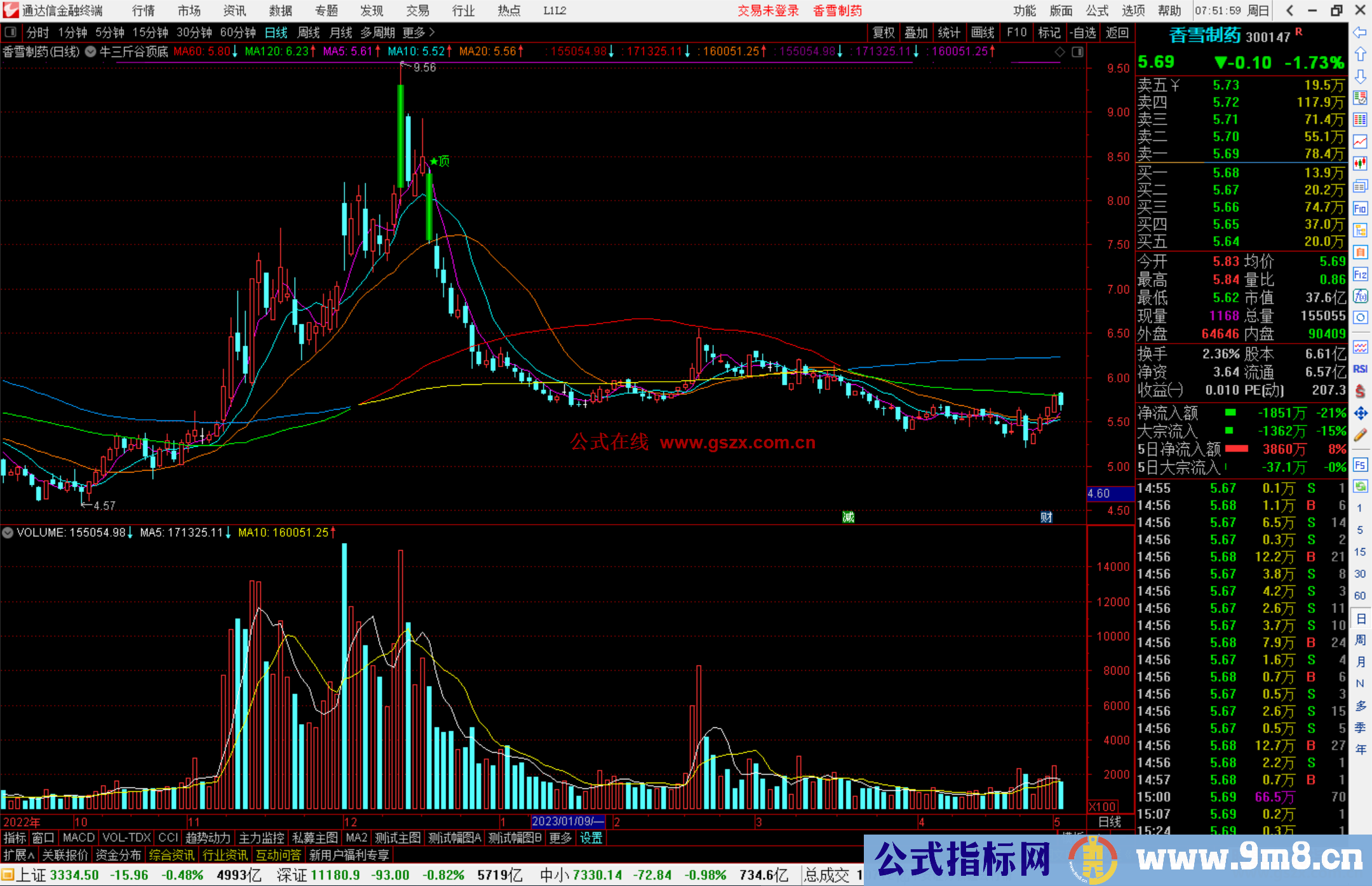1372x886 pixels.
Task: Open the 香雪制药 main chart indicator dropdown
Action: pos(90,51)
